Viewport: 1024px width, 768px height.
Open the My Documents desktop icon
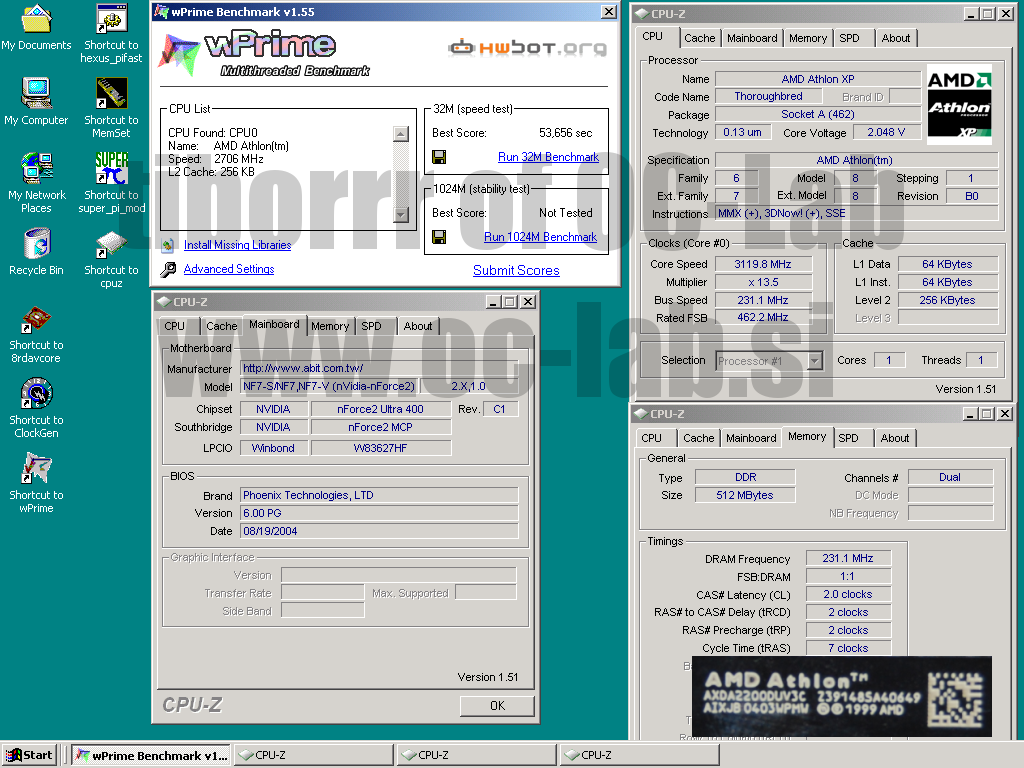(37, 27)
